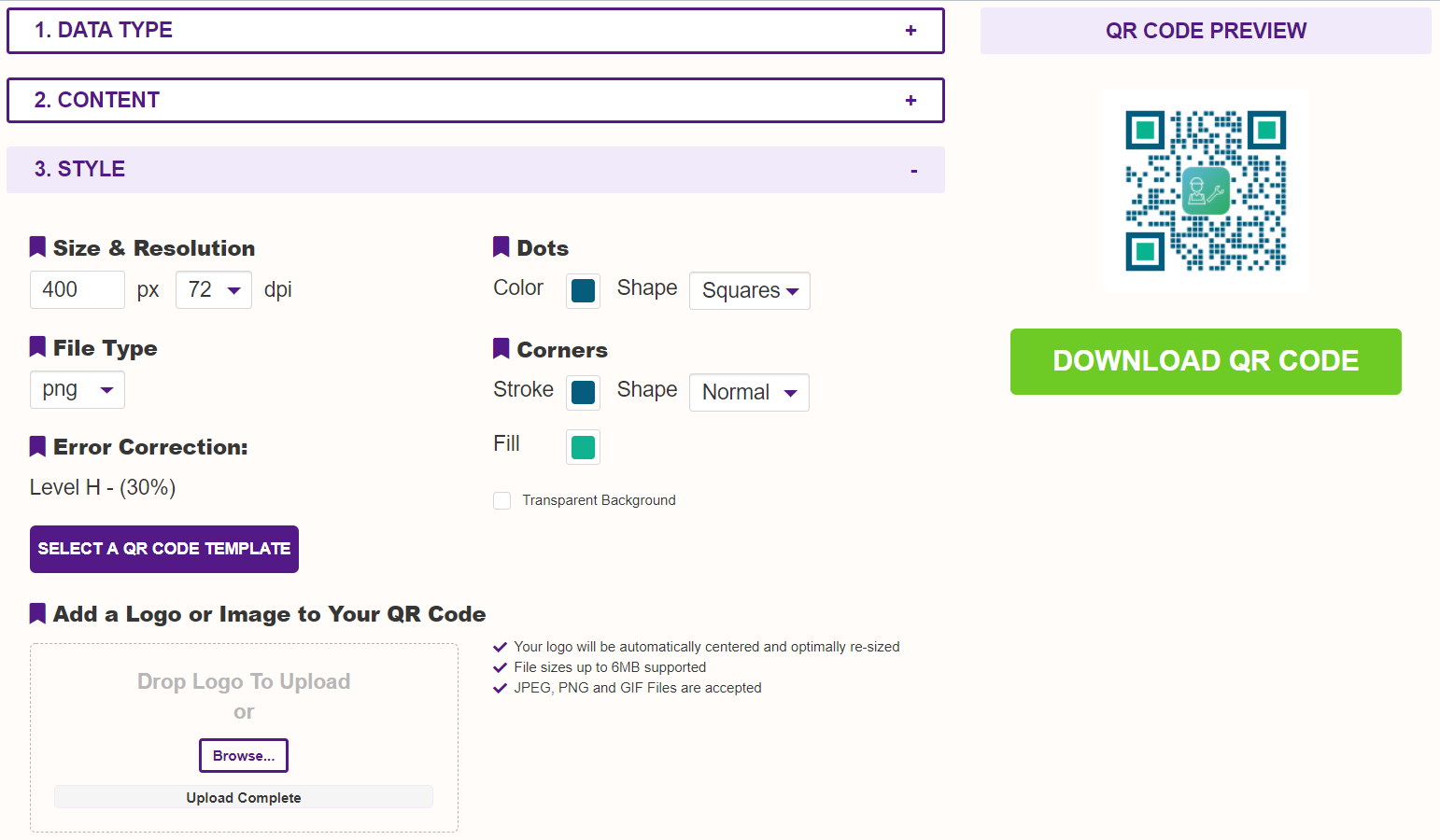Click SELECT A QR CODE TEMPLATE button

[164, 549]
